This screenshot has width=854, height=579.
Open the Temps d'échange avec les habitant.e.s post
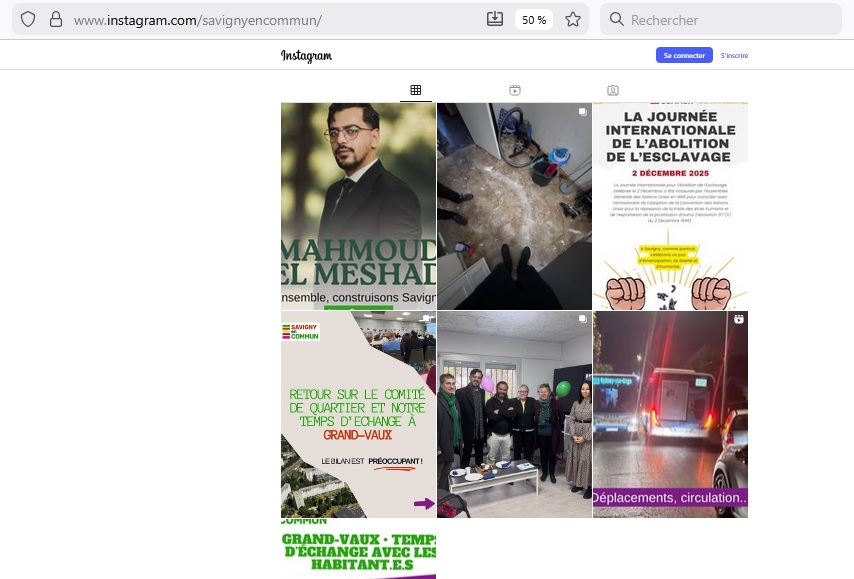(358, 550)
